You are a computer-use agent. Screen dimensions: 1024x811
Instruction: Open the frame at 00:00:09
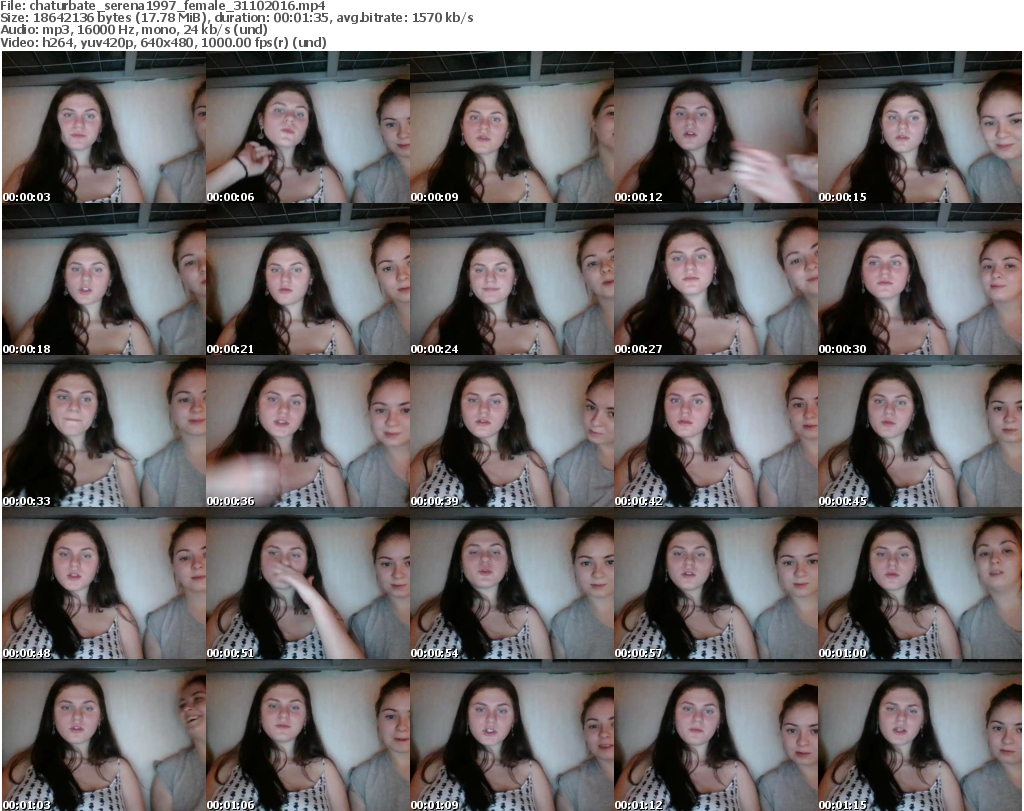(x=512, y=127)
